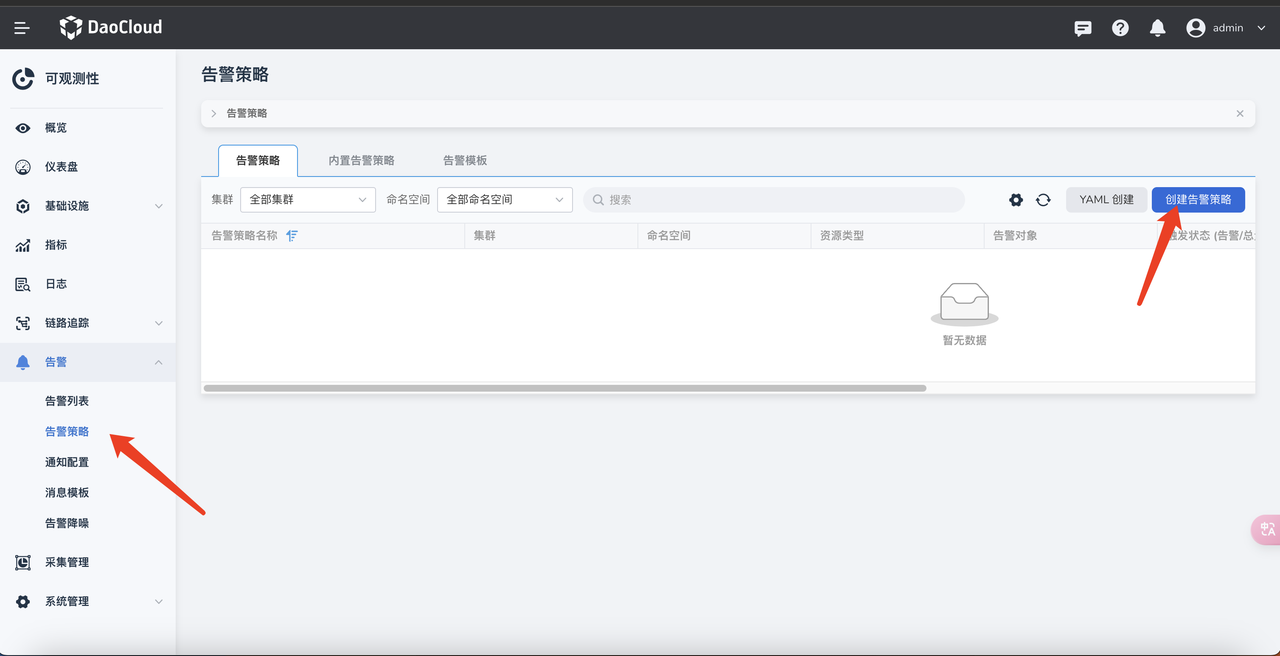Refresh the alert policy list
Viewport: 1280px width, 656px height.
coord(1043,200)
